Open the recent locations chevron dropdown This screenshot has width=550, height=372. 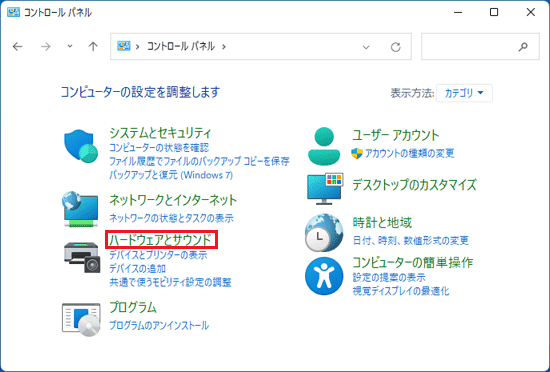click(70, 46)
